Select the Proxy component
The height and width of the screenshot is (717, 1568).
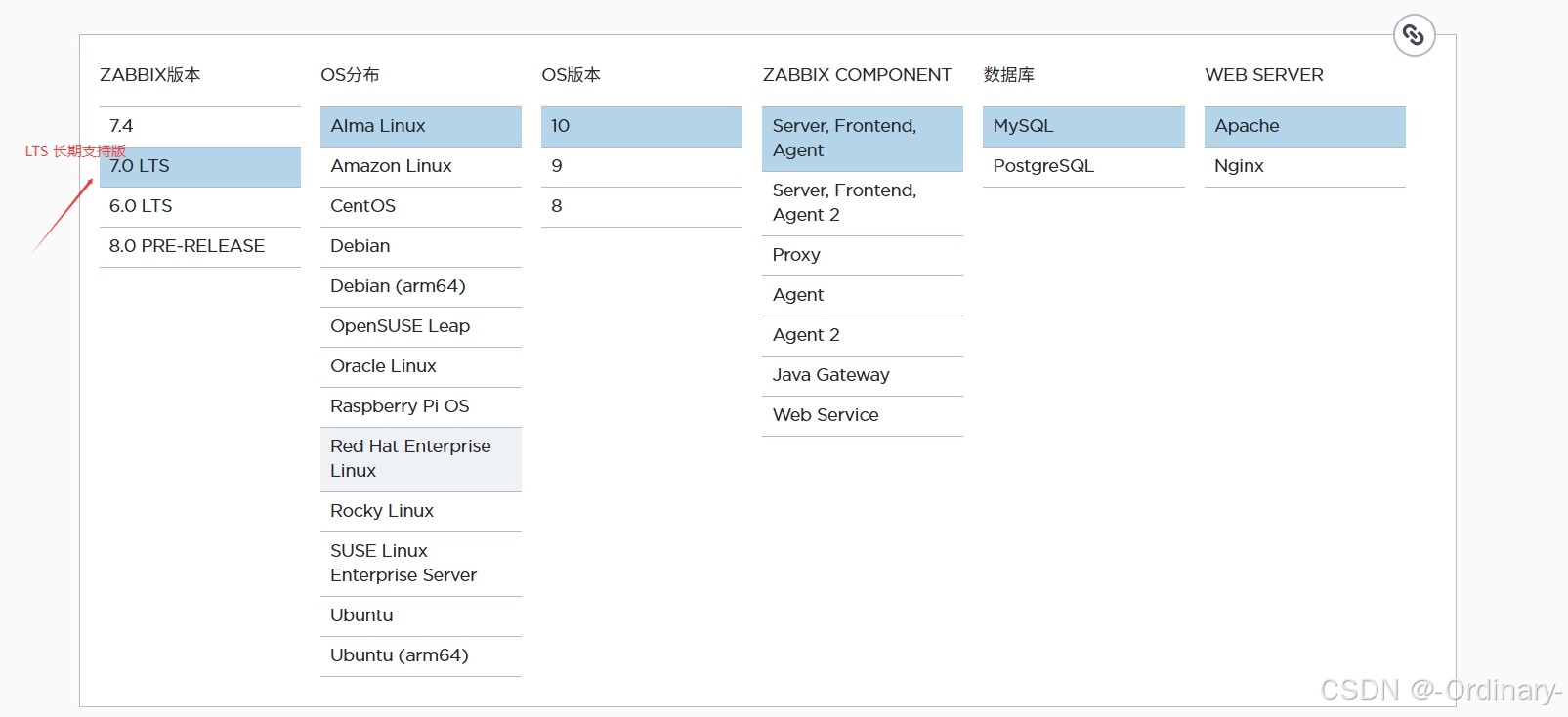tap(863, 255)
